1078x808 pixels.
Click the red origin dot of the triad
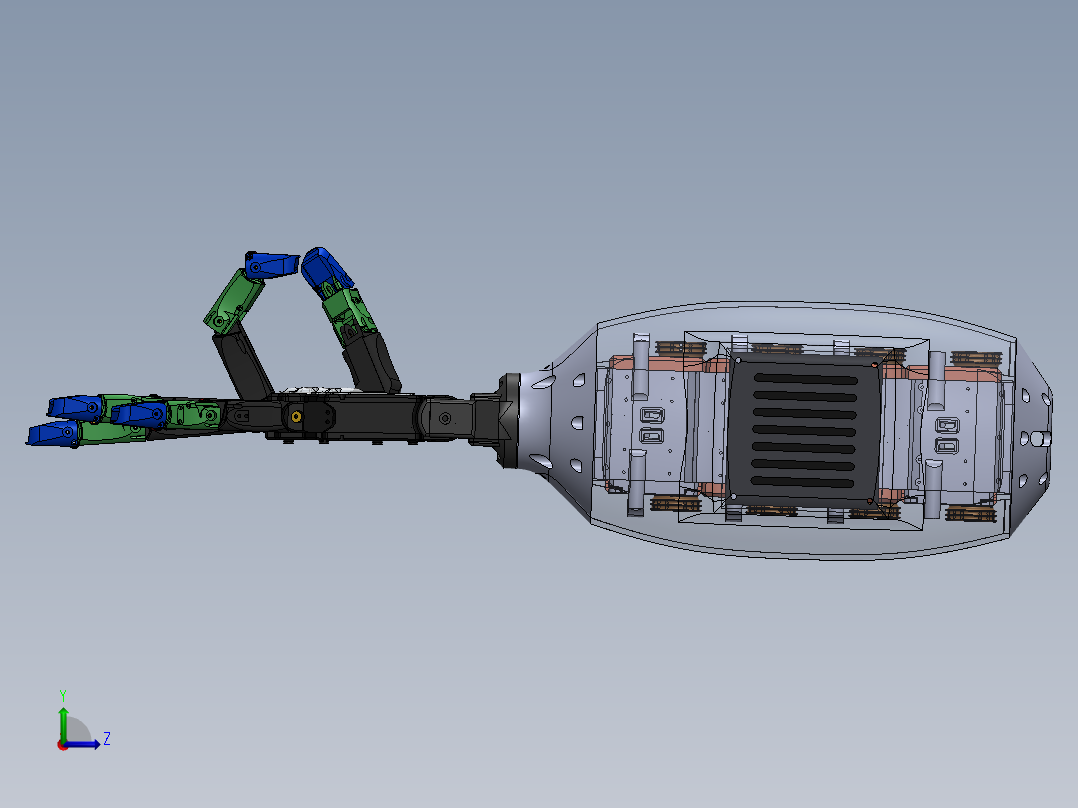point(62,745)
